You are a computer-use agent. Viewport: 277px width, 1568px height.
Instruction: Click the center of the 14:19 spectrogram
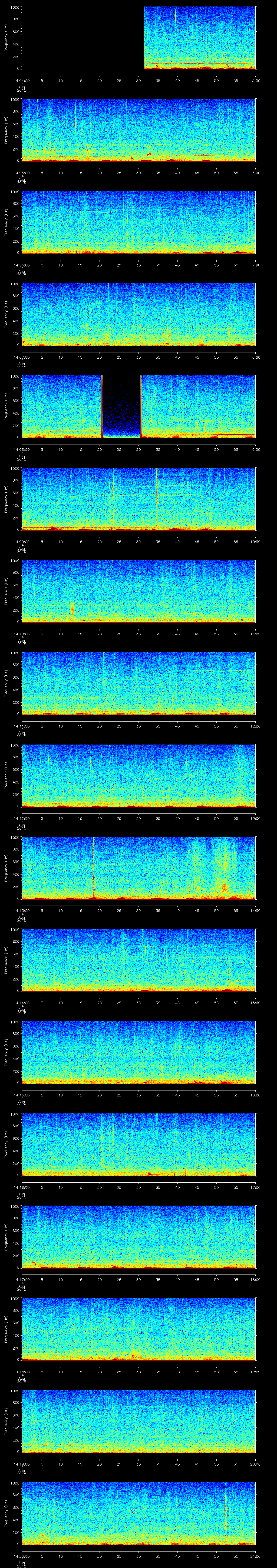(x=138, y=1421)
